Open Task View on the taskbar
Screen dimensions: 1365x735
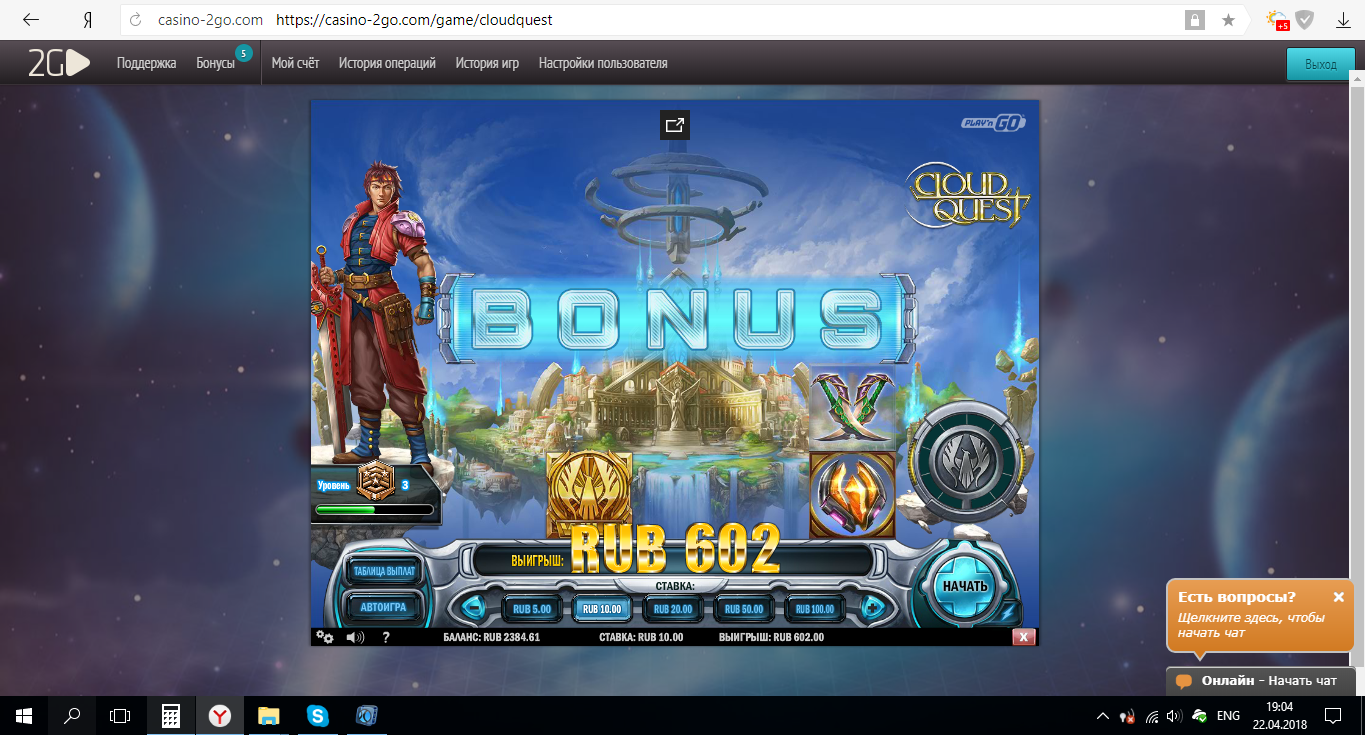click(120, 715)
